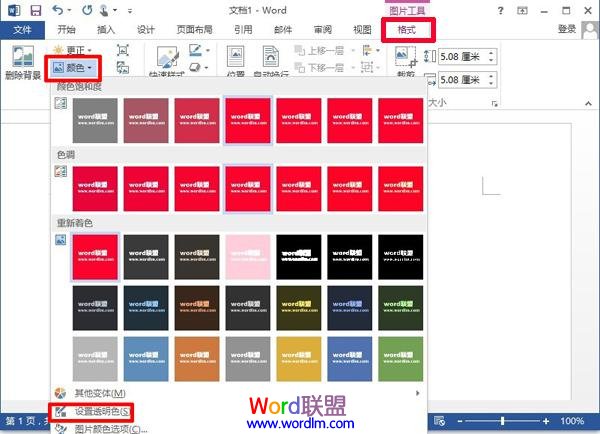Click the Quick Styles (快速样式) icon
Viewport: 600px width, 434px height.
coord(168,57)
